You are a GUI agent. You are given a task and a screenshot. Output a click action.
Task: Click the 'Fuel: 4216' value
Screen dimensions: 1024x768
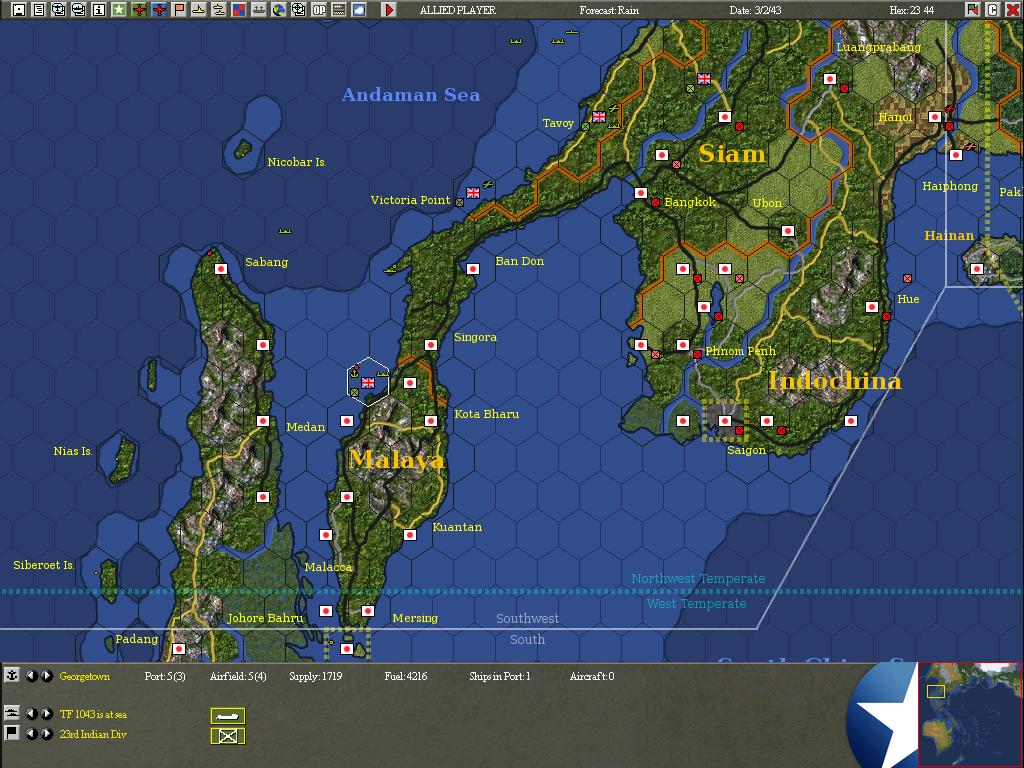[x=406, y=676]
